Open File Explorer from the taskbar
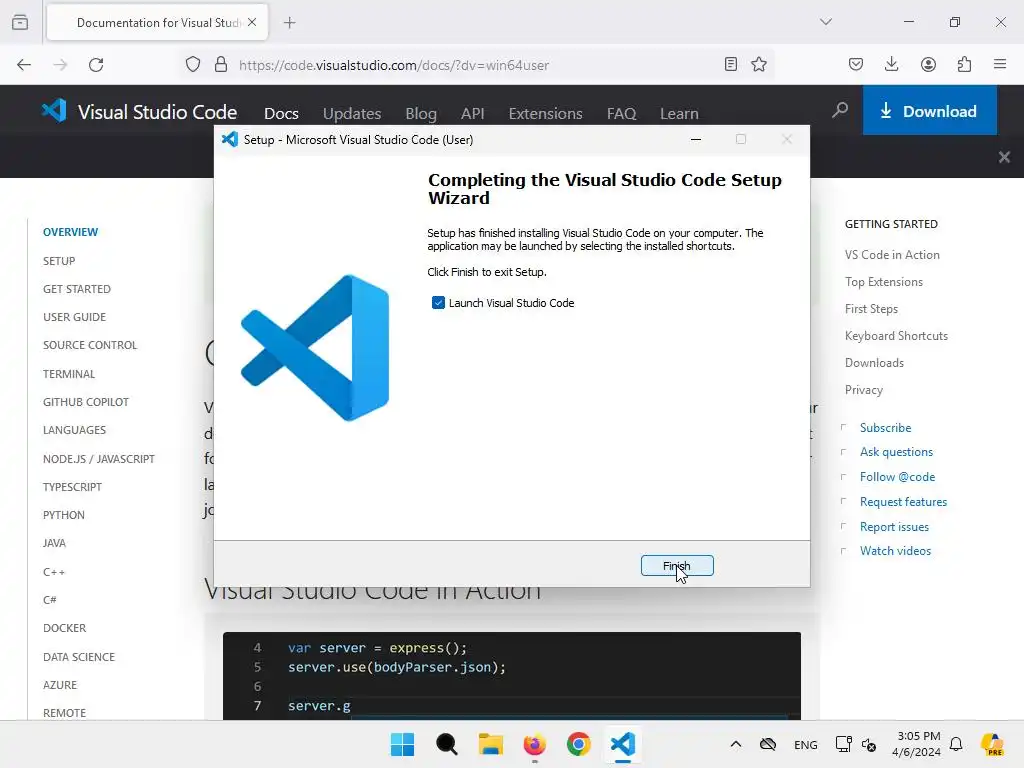This screenshot has width=1024, height=768. tap(490, 744)
